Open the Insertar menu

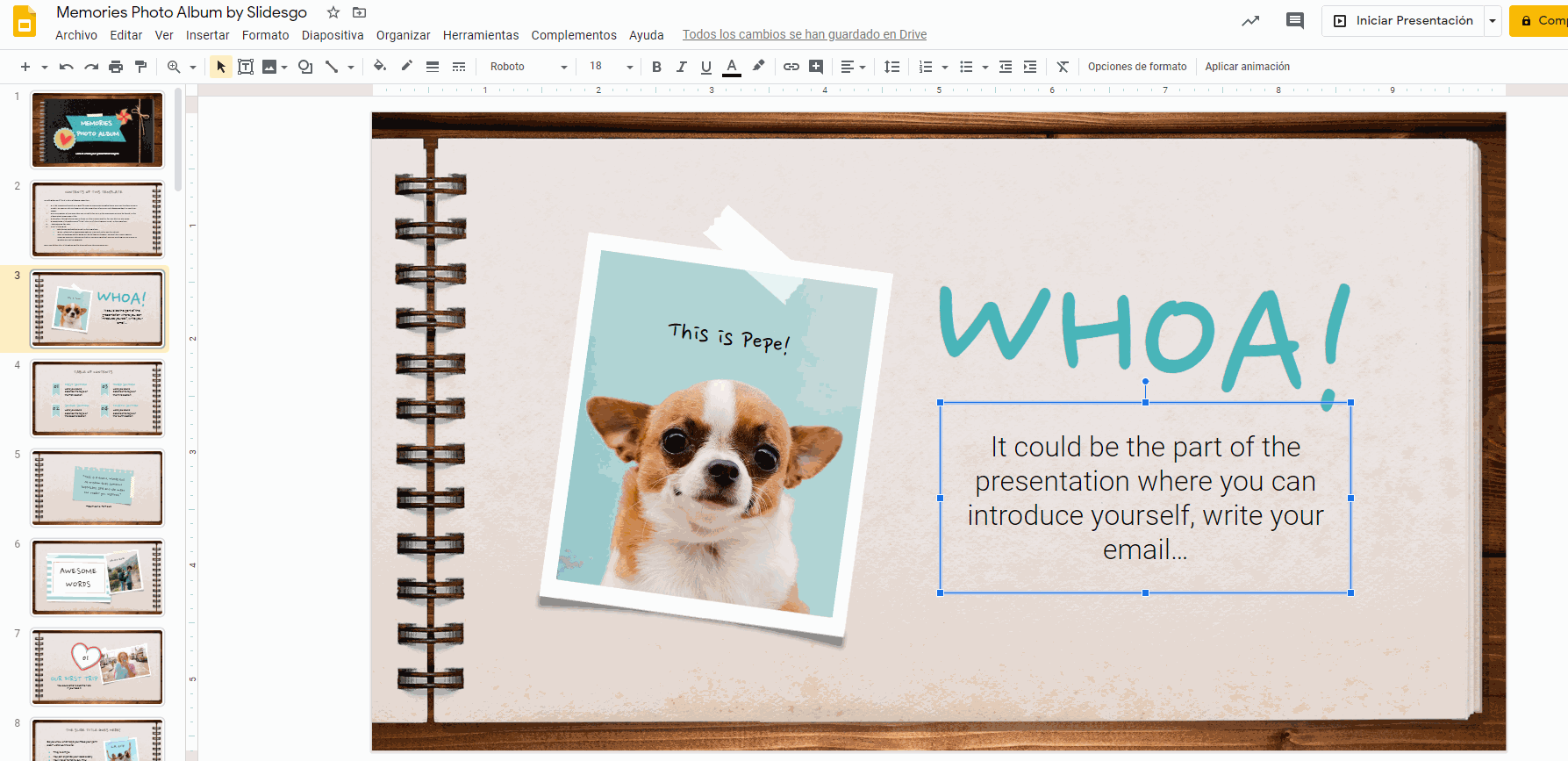tap(207, 35)
